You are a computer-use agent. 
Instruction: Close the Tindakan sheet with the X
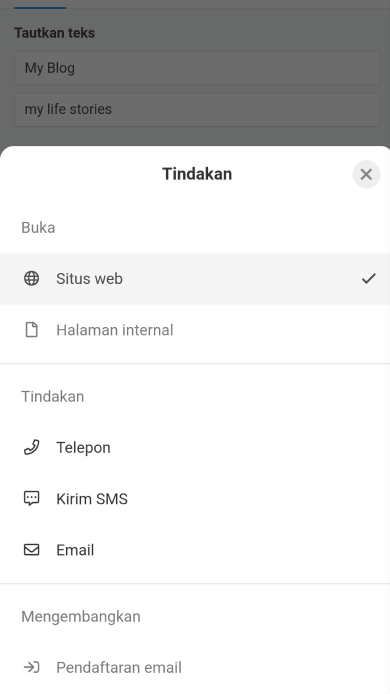tap(366, 174)
